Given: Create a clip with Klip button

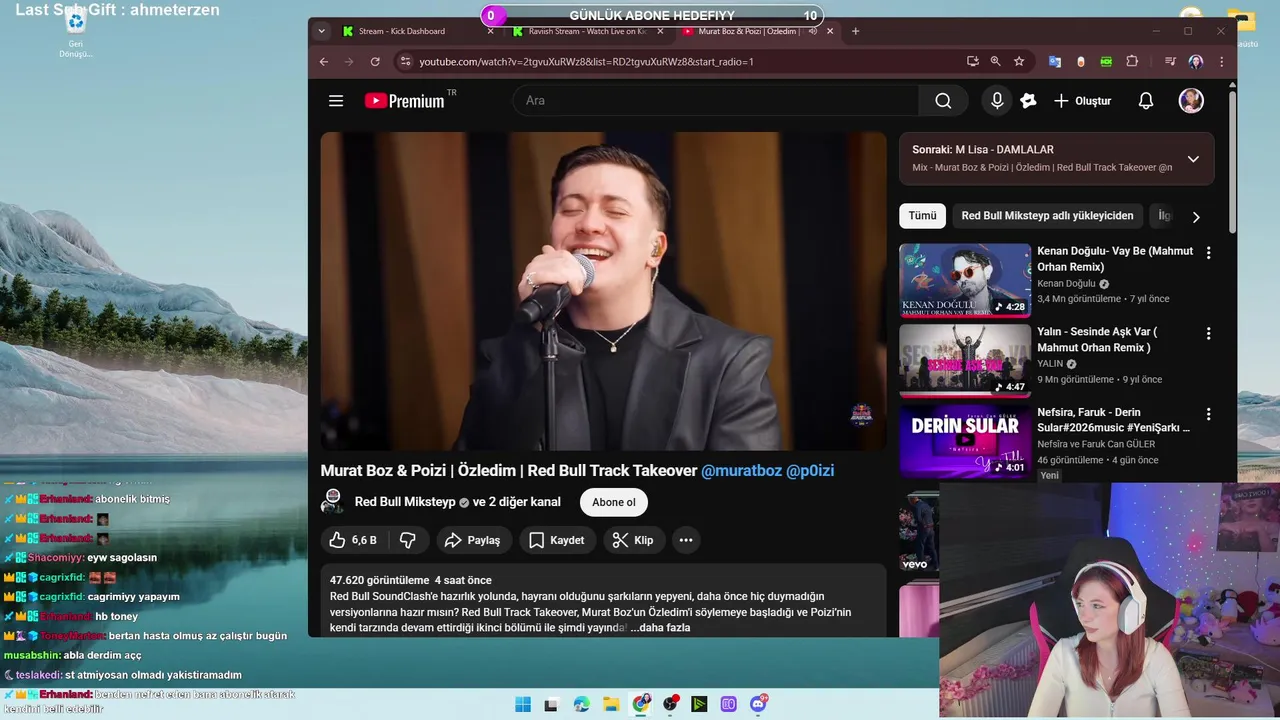Looking at the screenshot, I should 633,540.
